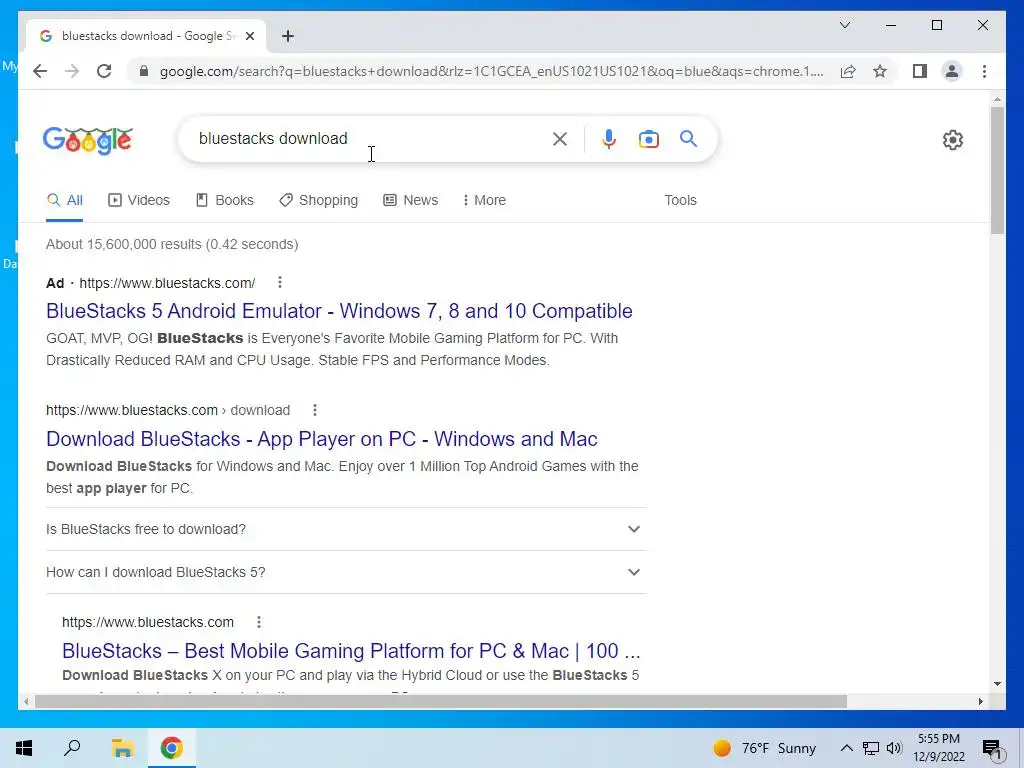Bookmark this page with the star icon

click(880, 71)
